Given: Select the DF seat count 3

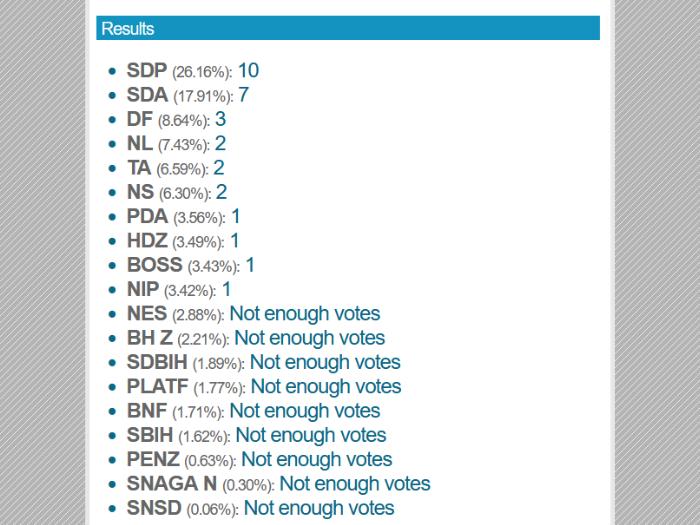Looking at the screenshot, I should (221, 119).
